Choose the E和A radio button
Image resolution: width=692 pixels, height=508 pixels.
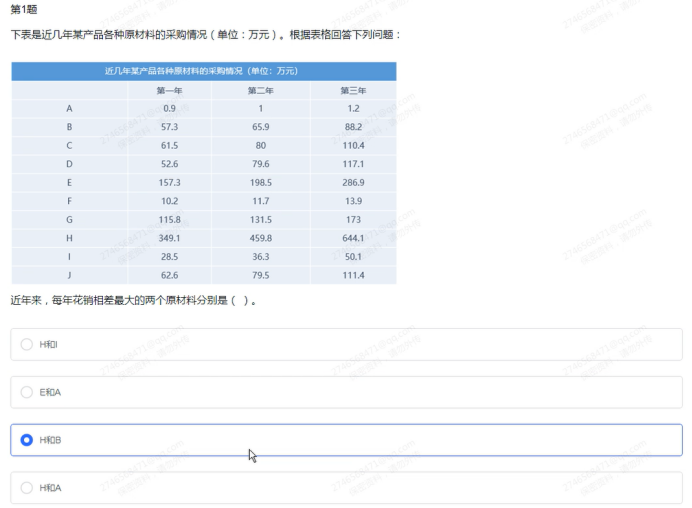click(27, 392)
